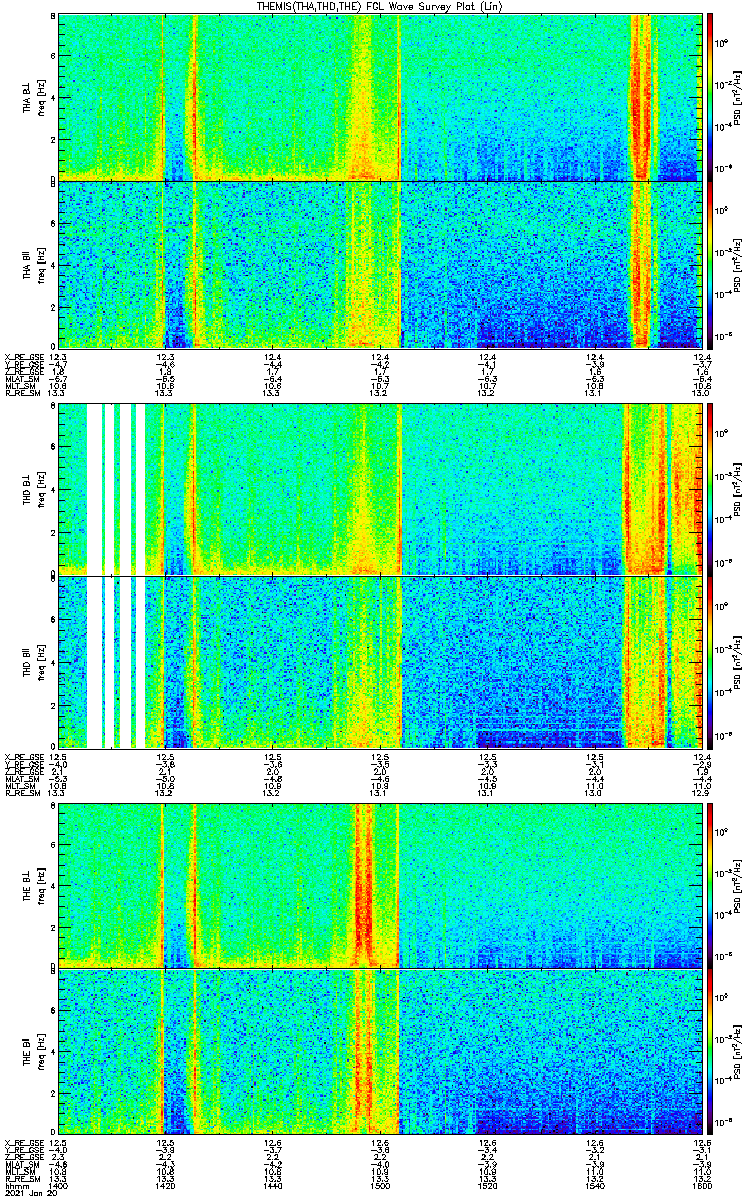Click the '1400' time tick label
The height and width of the screenshot is (1200, 750).
(58, 1185)
